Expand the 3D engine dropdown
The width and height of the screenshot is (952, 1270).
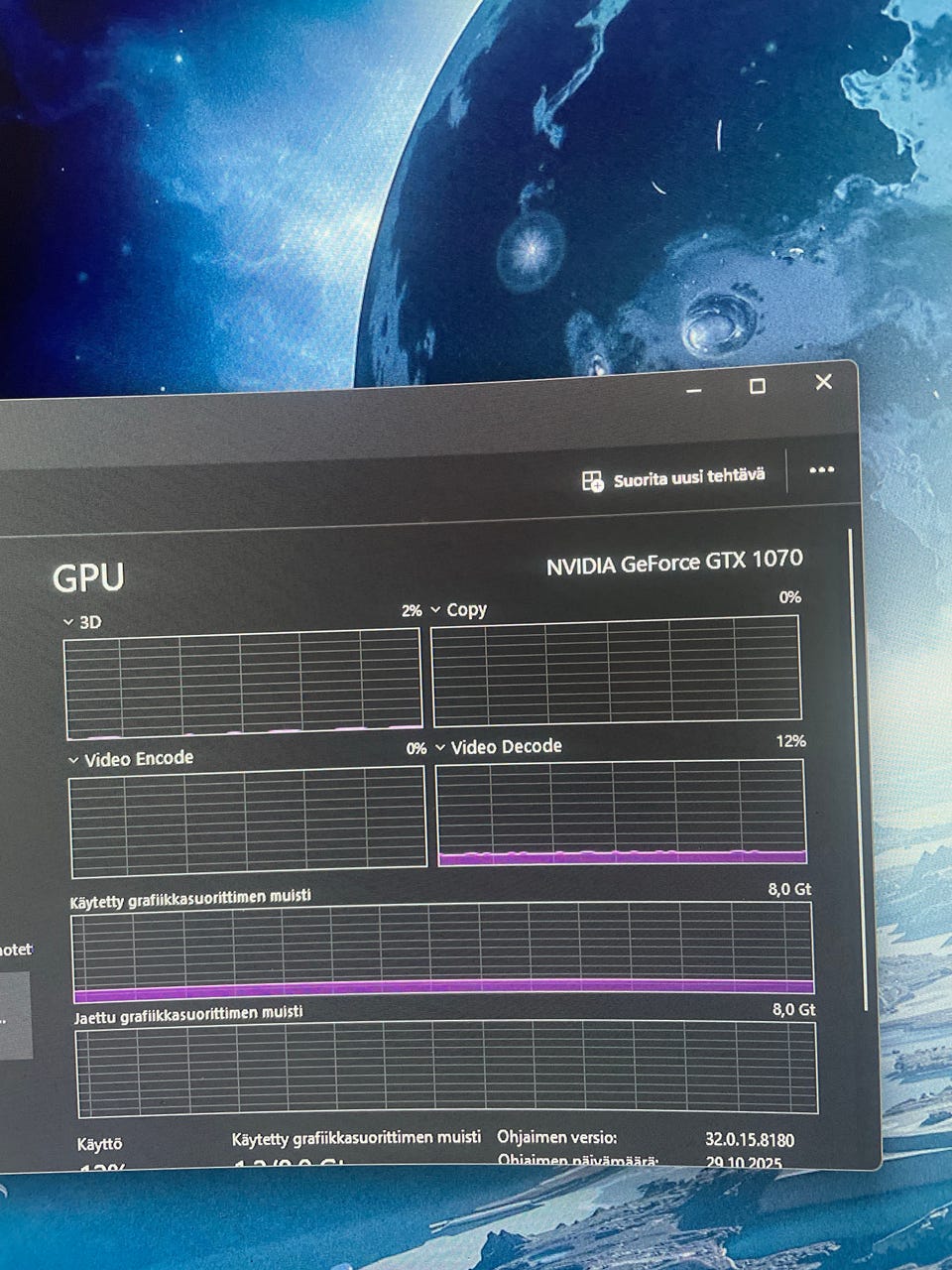[x=68, y=622]
